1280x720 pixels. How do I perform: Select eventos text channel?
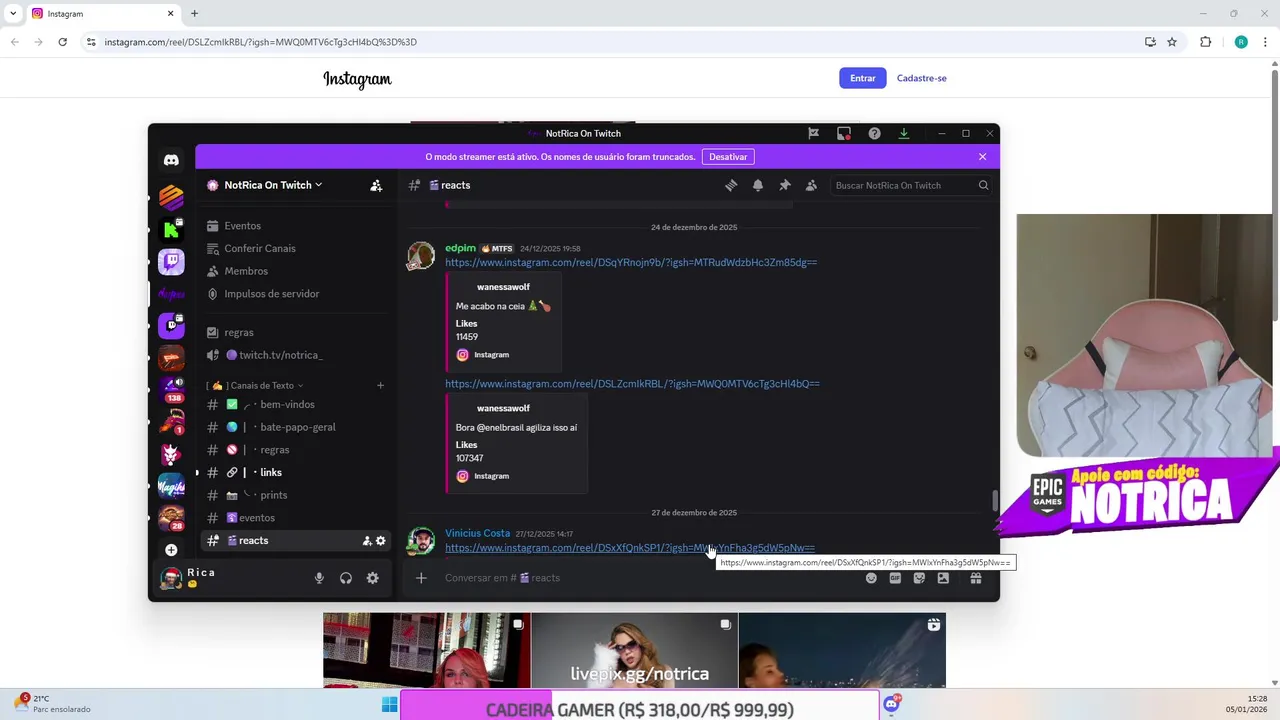296,518
